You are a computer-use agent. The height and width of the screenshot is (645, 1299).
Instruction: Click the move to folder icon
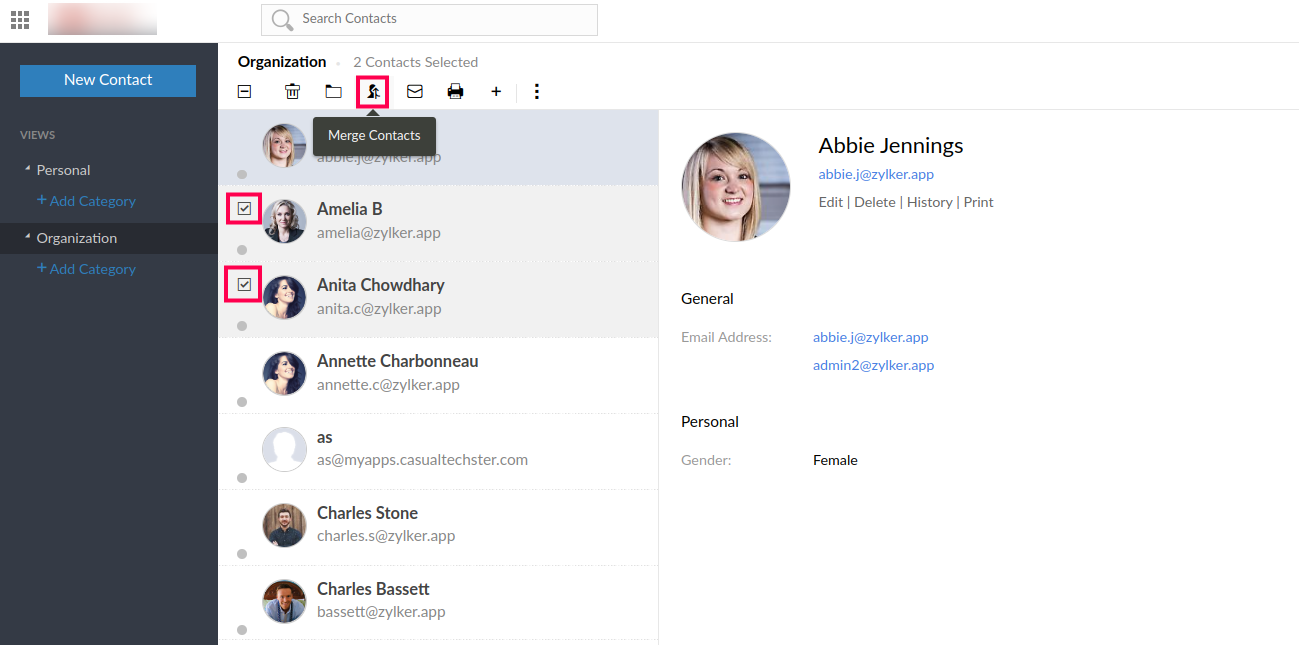[333, 92]
